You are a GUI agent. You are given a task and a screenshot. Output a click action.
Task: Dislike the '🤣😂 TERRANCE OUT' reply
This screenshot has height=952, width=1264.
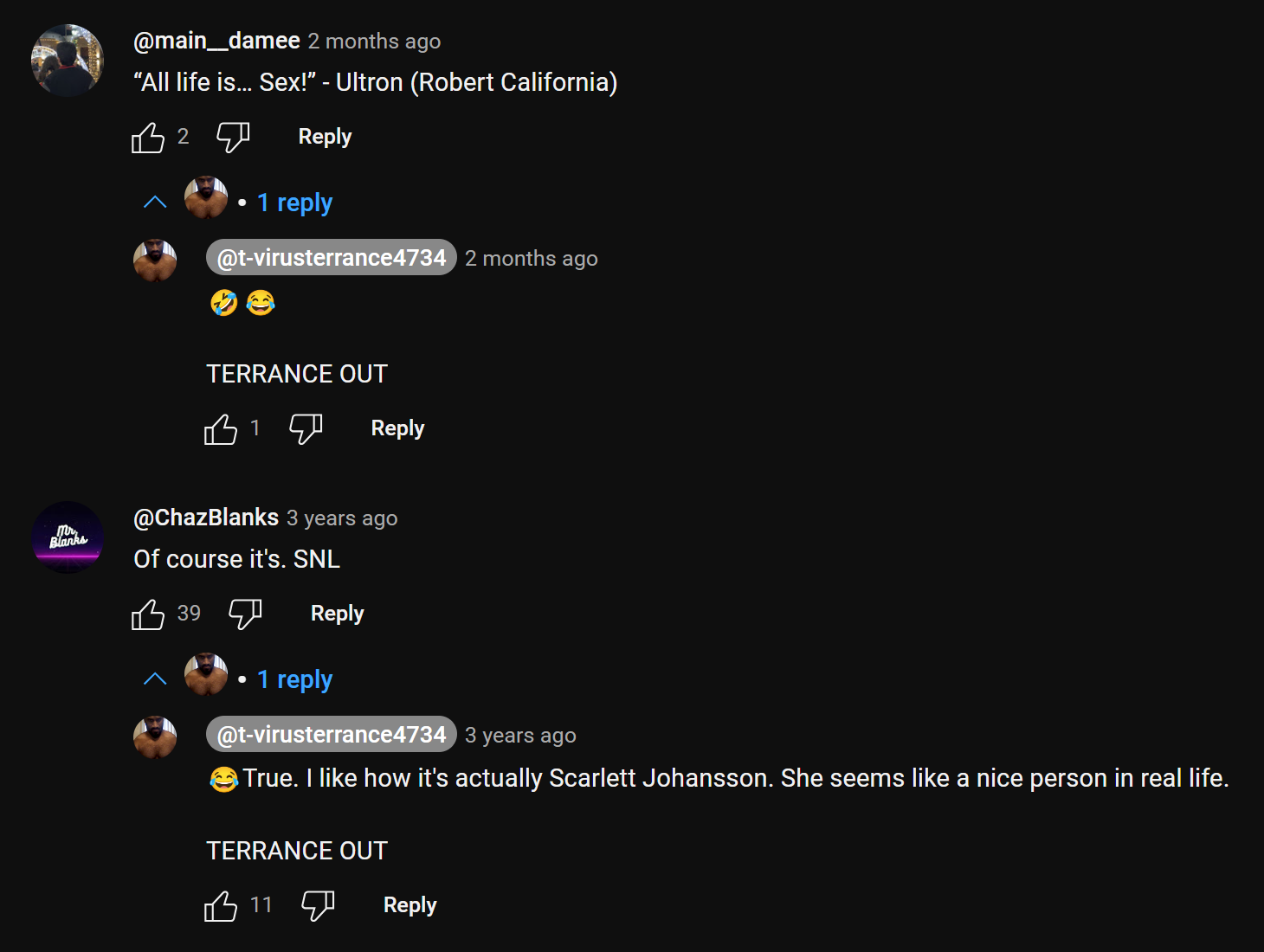pyautogui.click(x=306, y=428)
